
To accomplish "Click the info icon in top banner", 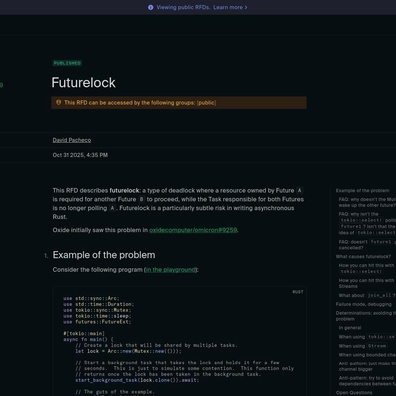I will [151, 7].
